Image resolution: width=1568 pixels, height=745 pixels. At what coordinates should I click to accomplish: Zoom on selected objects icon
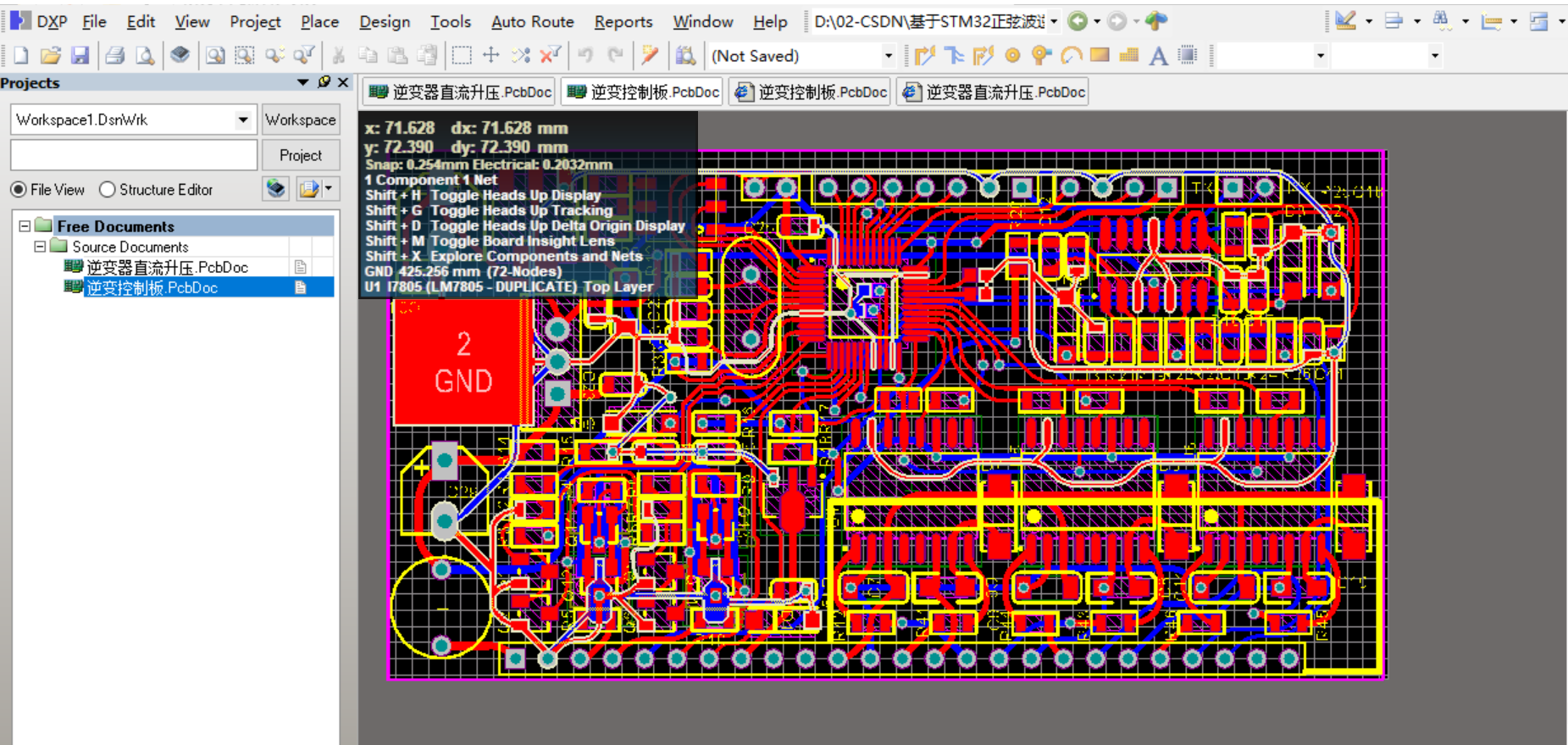(274, 56)
